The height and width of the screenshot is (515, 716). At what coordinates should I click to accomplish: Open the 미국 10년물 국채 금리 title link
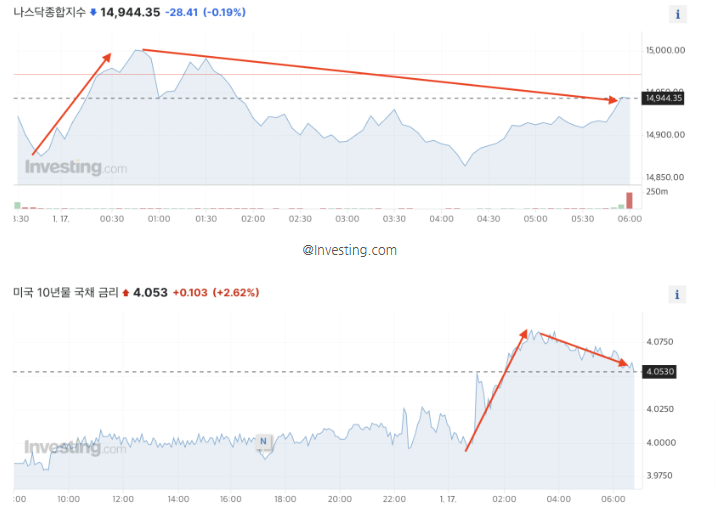66,293
